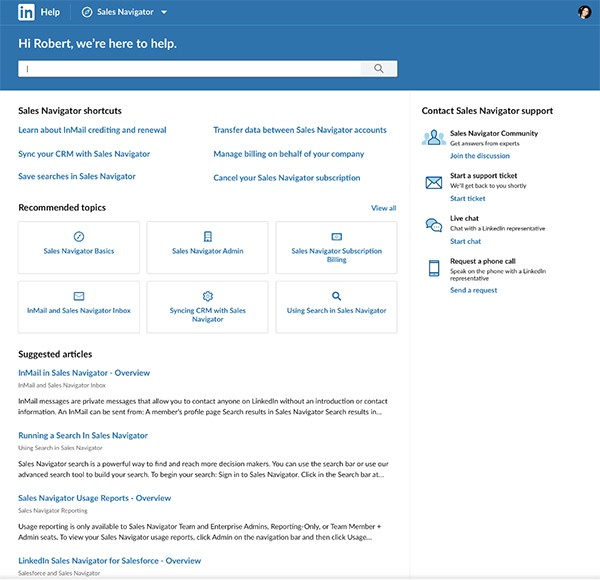Click View all recommended topics link
Screen dimensions: 600x580
(x=383, y=208)
